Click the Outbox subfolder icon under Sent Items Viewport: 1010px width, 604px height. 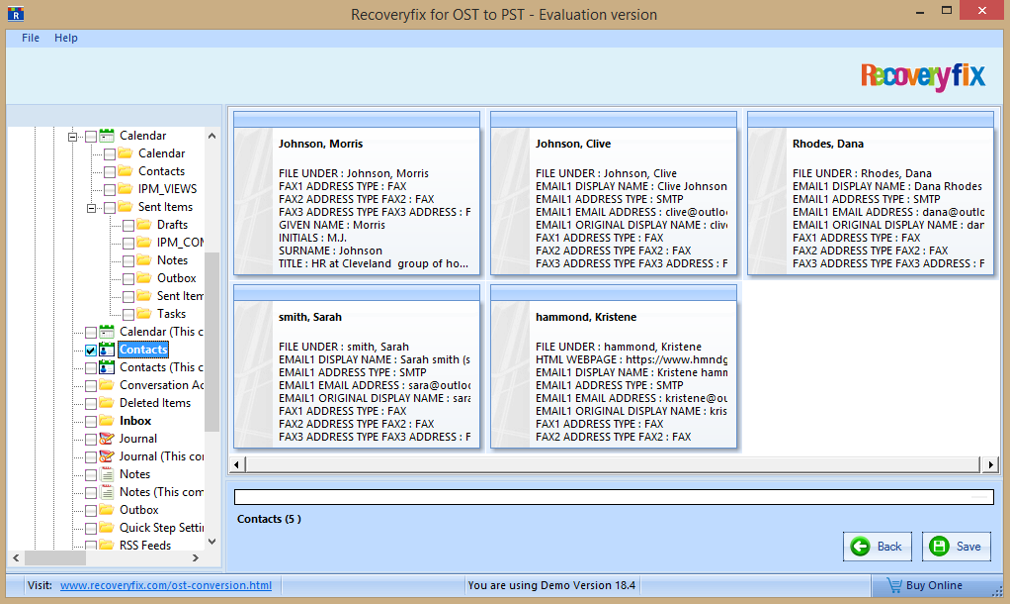pos(144,278)
